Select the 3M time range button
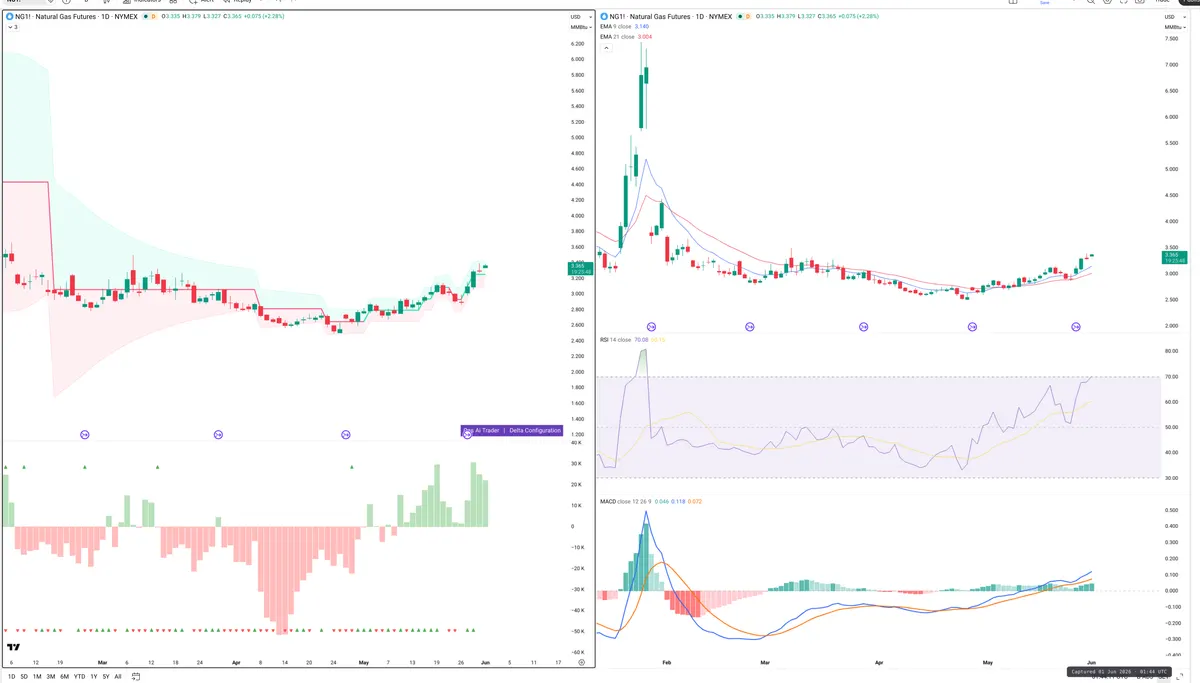 point(51,677)
